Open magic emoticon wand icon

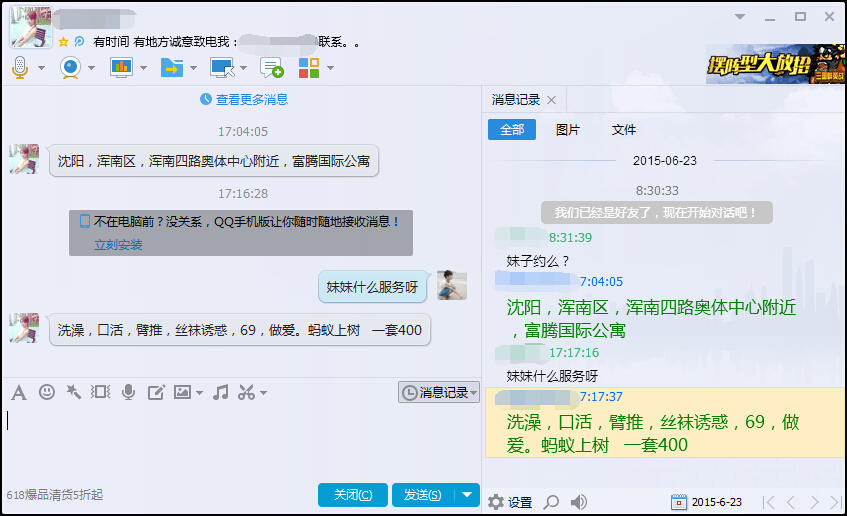coord(73,392)
